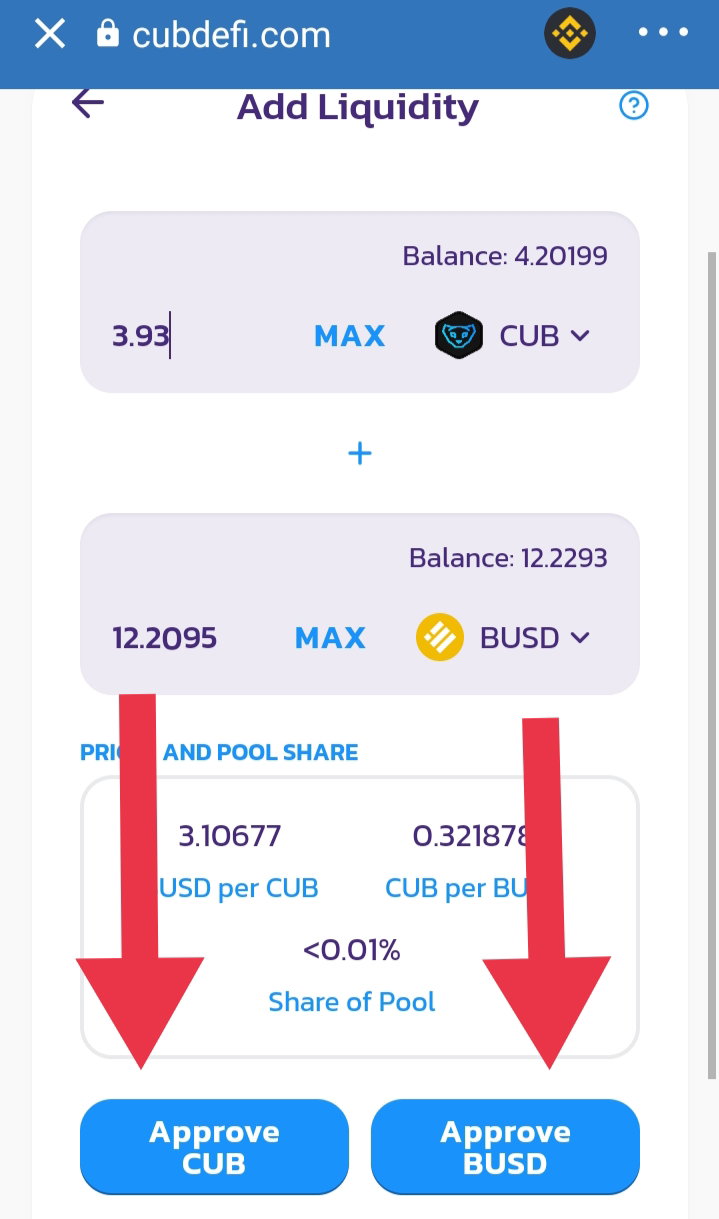Go back using the left arrow
This screenshot has width=719, height=1219.
[x=88, y=102]
